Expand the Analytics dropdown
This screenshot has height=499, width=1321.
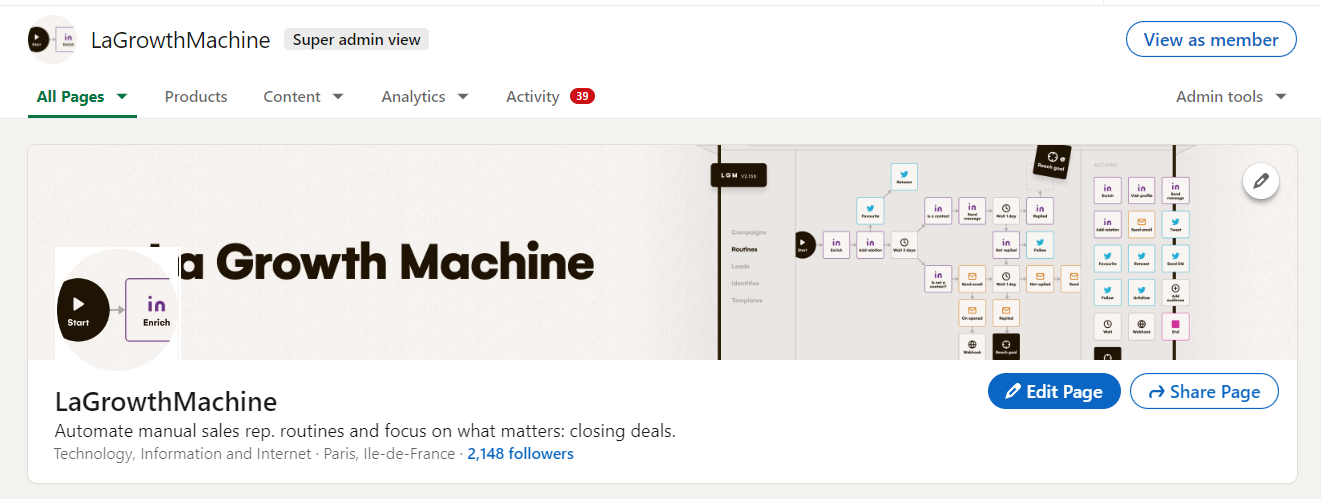pos(425,97)
